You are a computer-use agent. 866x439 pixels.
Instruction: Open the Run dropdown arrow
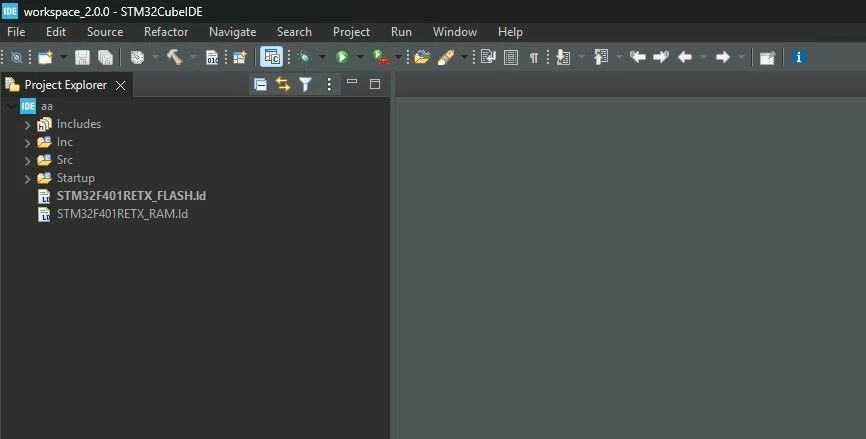click(x=360, y=57)
